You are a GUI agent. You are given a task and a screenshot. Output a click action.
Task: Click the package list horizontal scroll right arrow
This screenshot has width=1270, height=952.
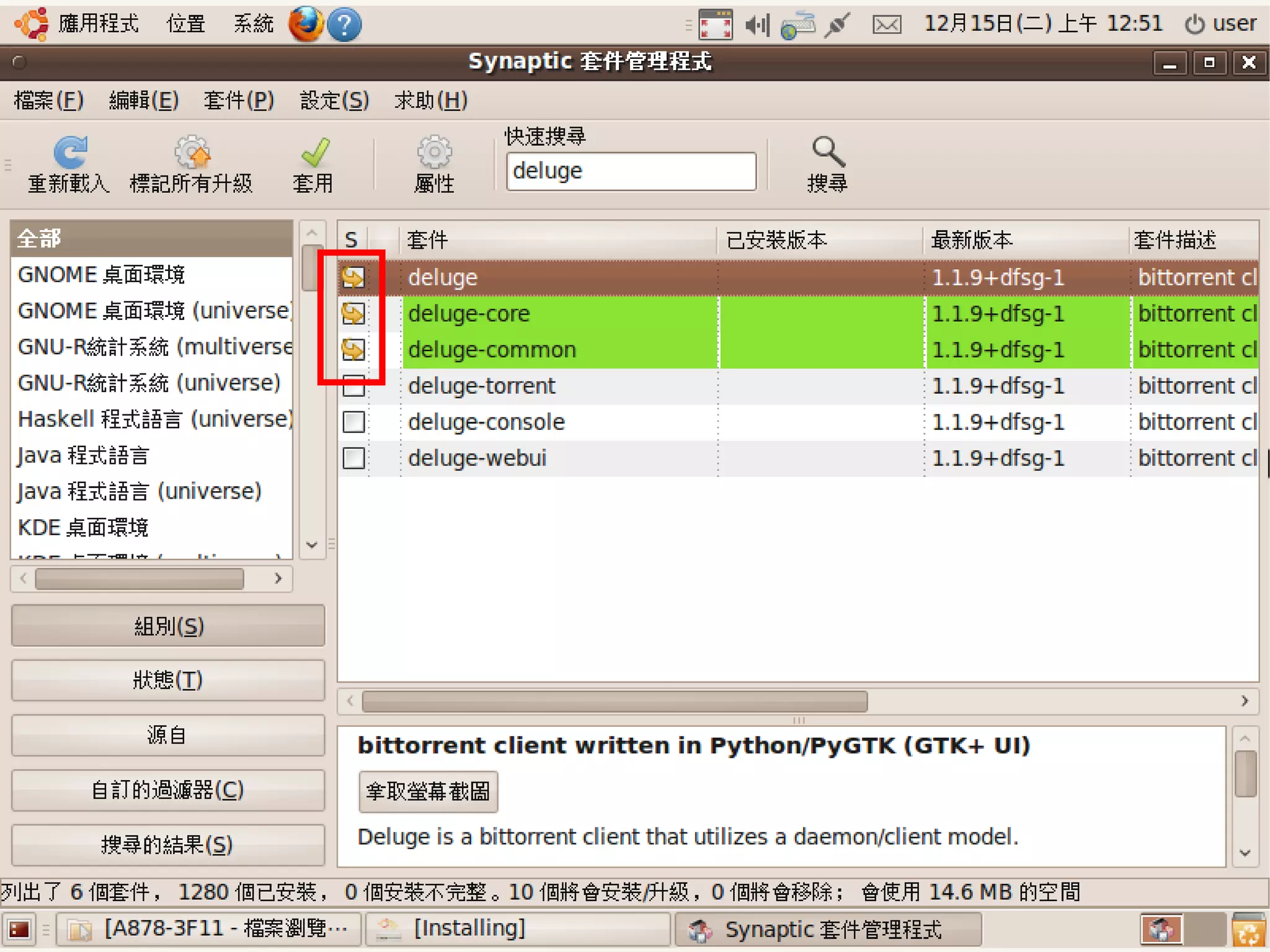coord(1245,701)
